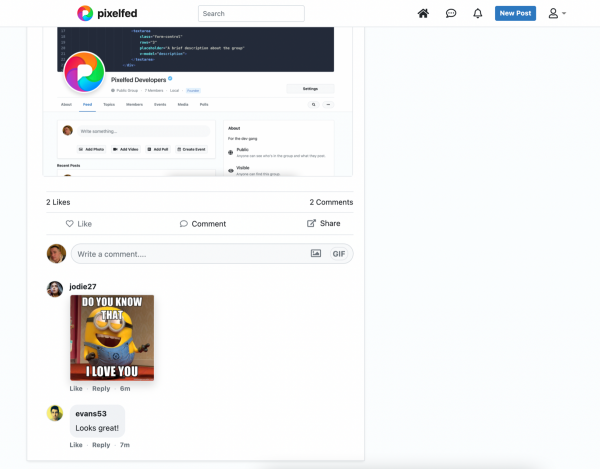Reply to evans53's comment
The height and width of the screenshot is (469, 600).
(101, 445)
